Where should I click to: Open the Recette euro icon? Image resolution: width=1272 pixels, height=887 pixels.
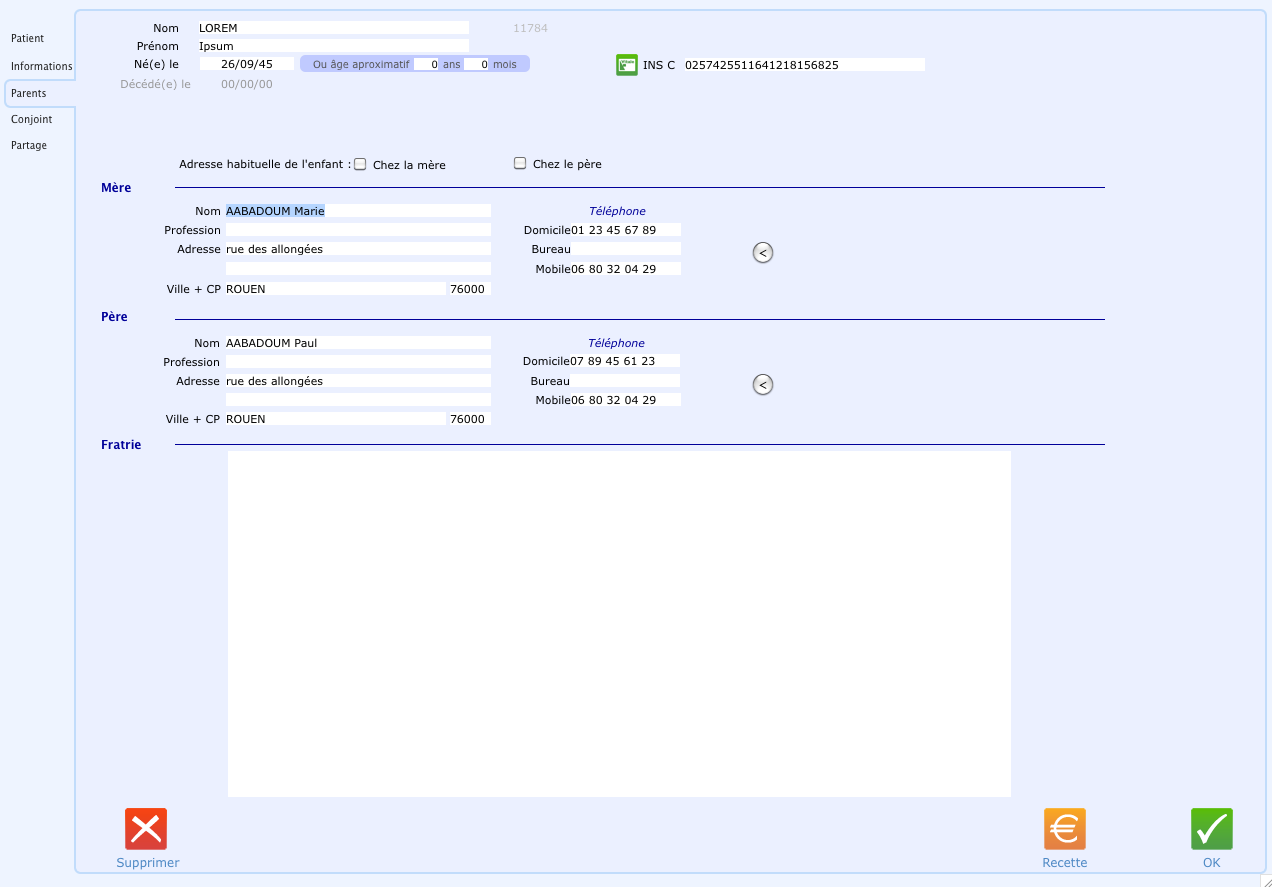1065,829
